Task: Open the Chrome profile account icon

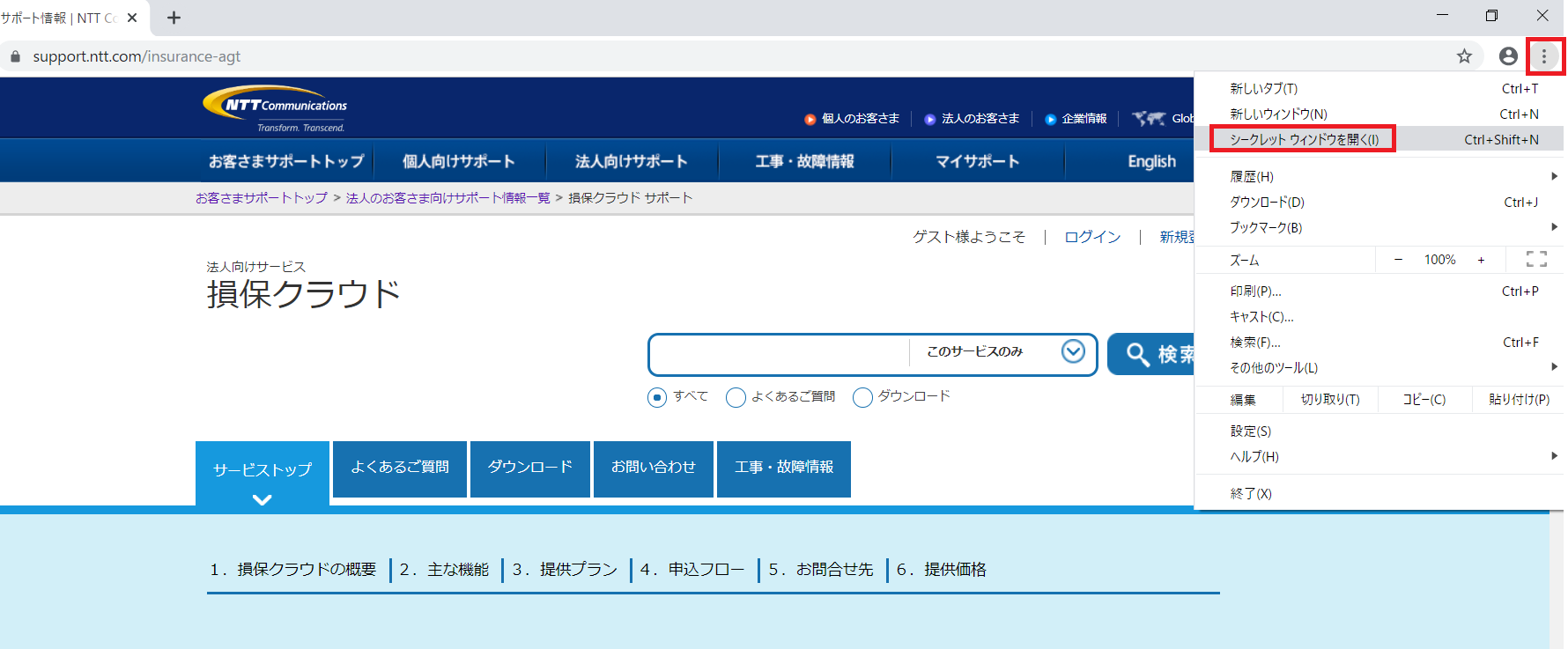Action: (1508, 56)
